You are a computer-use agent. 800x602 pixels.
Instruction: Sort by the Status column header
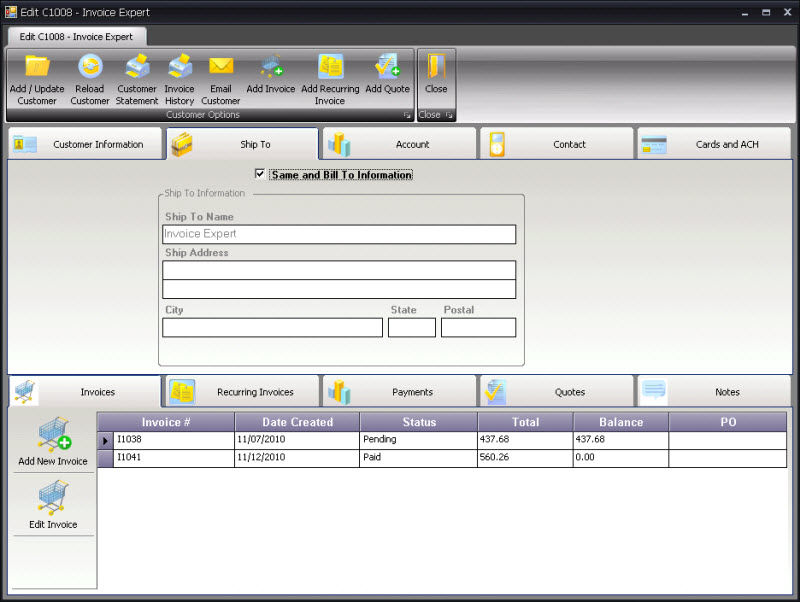coord(419,422)
